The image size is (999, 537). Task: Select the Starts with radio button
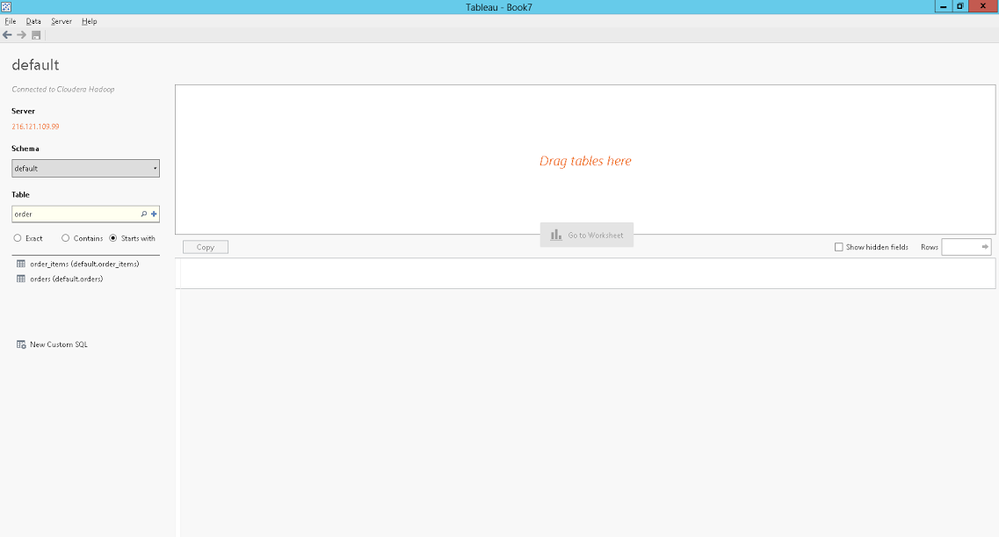(x=113, y=238)
